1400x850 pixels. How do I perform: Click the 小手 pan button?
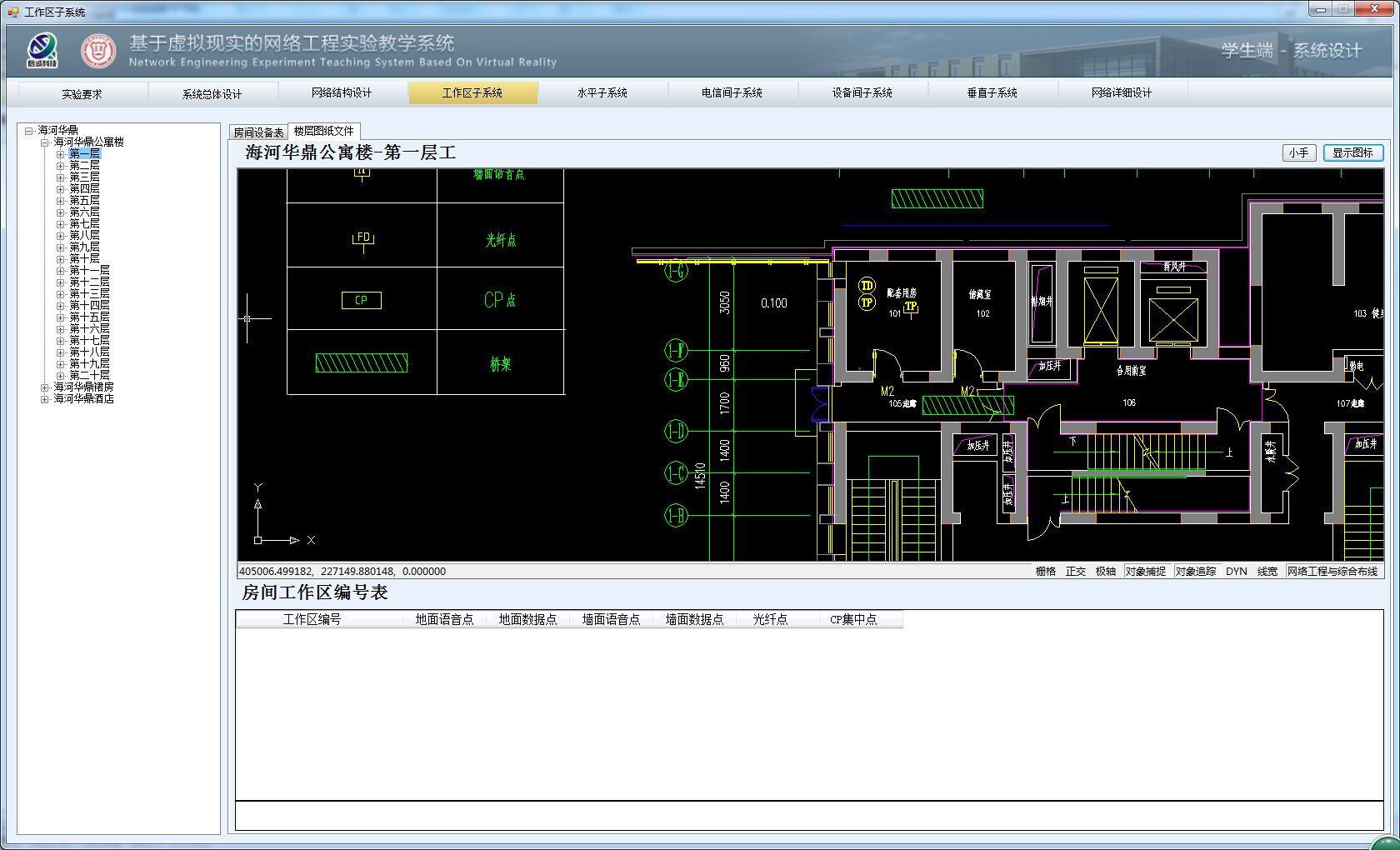pyautogui.click(x=1299, y=152)
